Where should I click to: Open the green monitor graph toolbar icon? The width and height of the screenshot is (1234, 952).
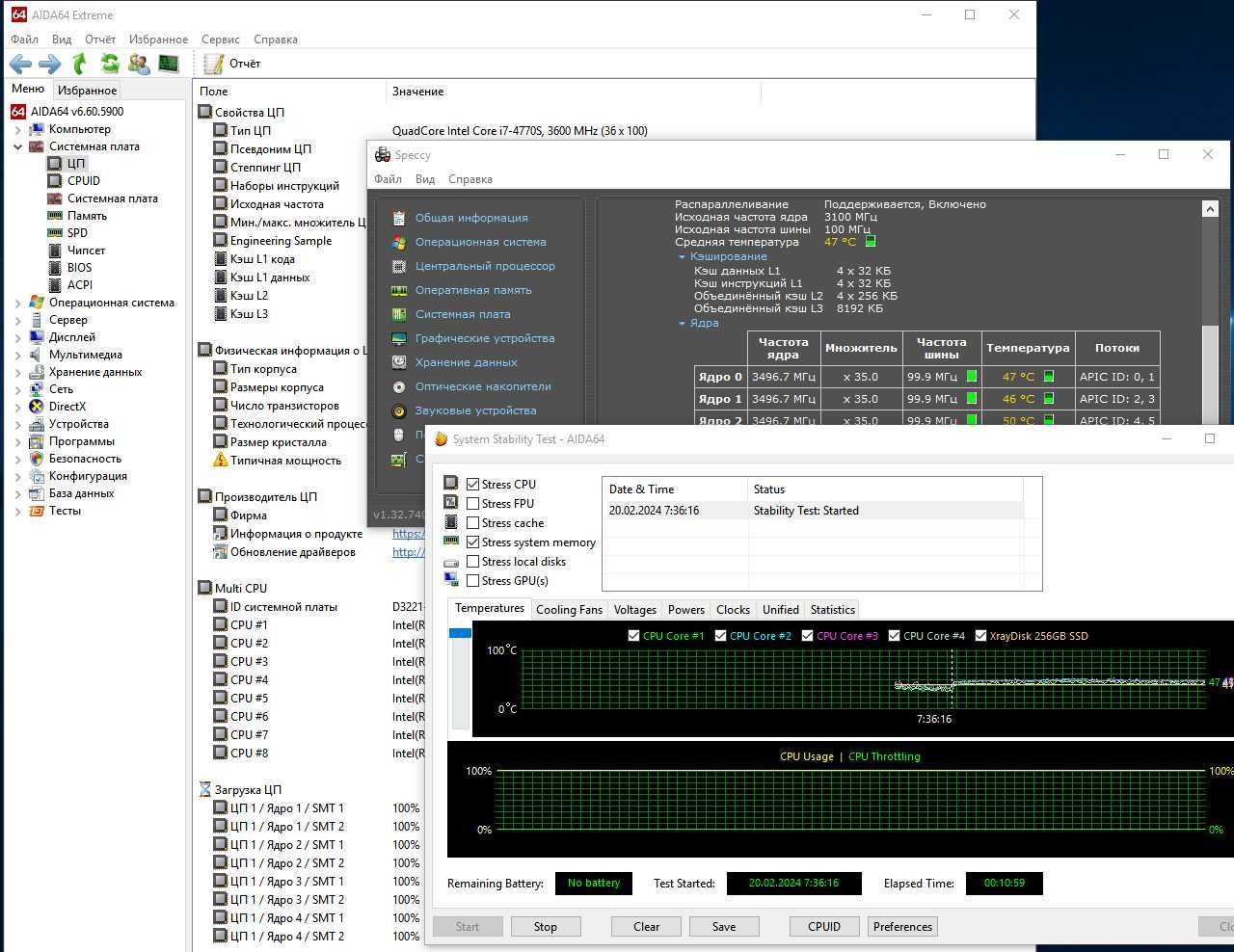(x=169, y=64)
